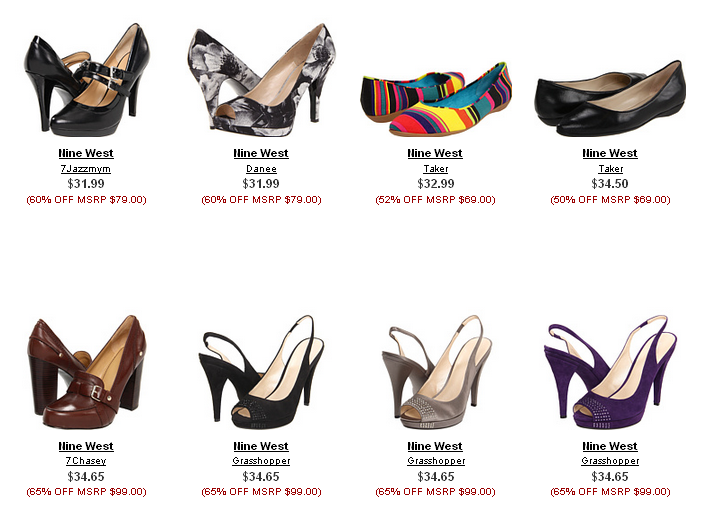
Task: Open the black Grasshopper slingback image
Action: point(262,372)
